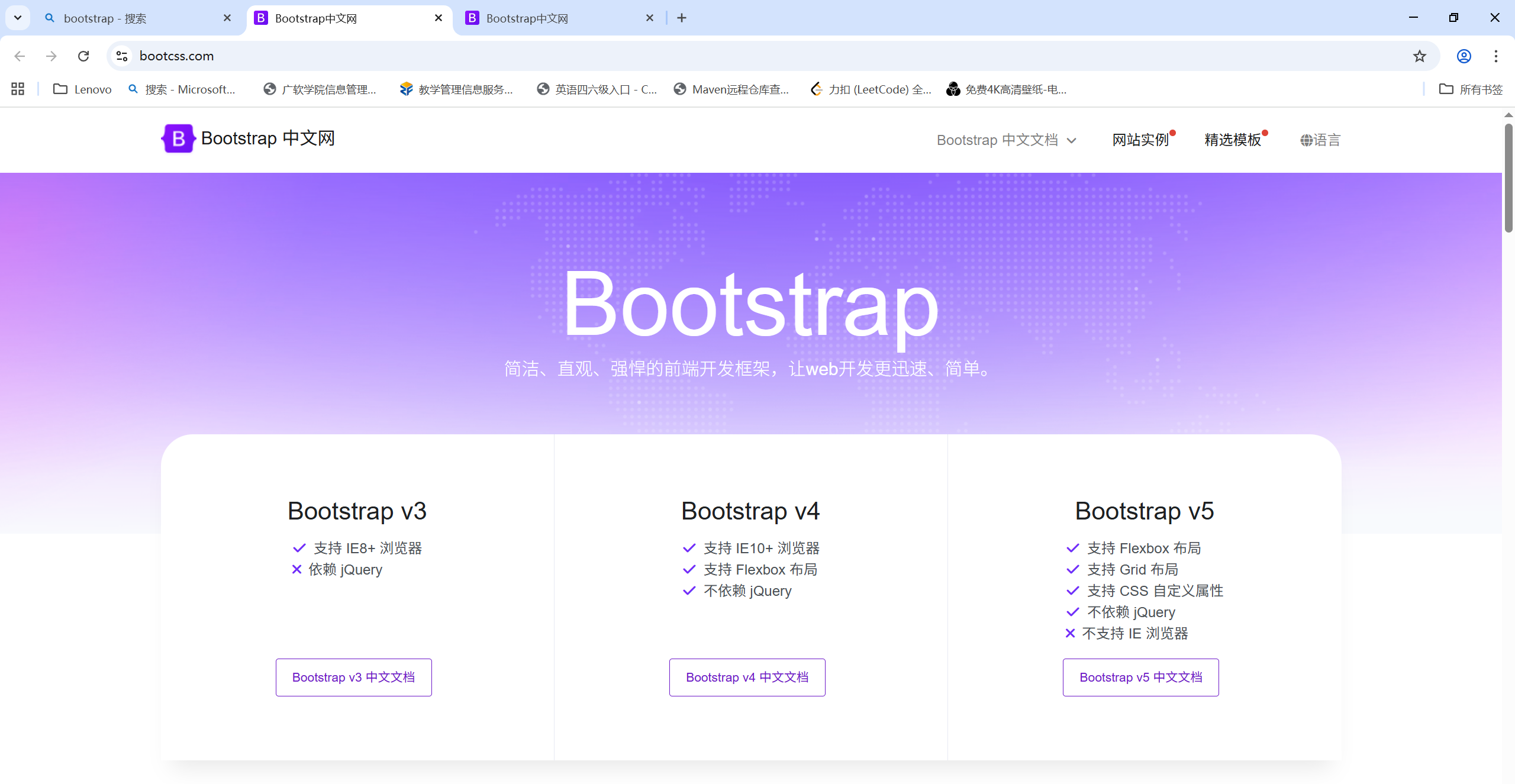Screen dimensions: 1515x784
Task: Open Chrome three-dot menu
Action: tap(1495, 56)
